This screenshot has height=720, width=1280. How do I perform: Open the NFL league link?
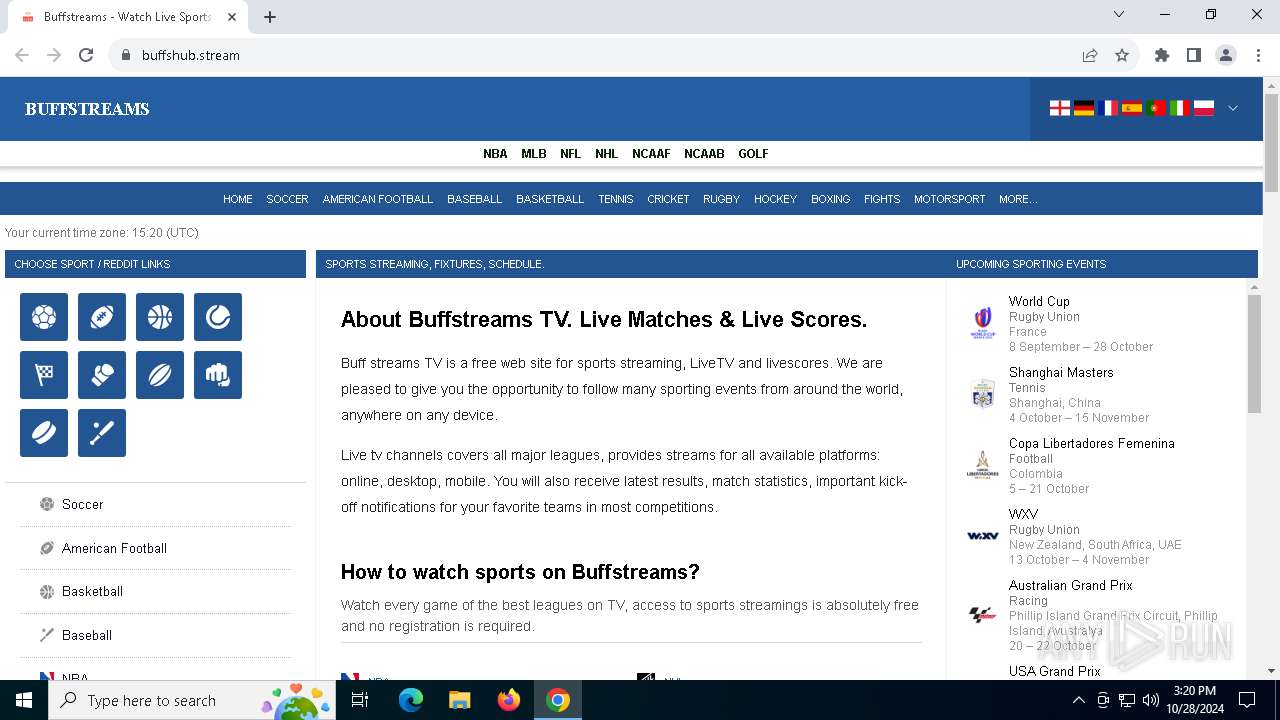[571, 154]
